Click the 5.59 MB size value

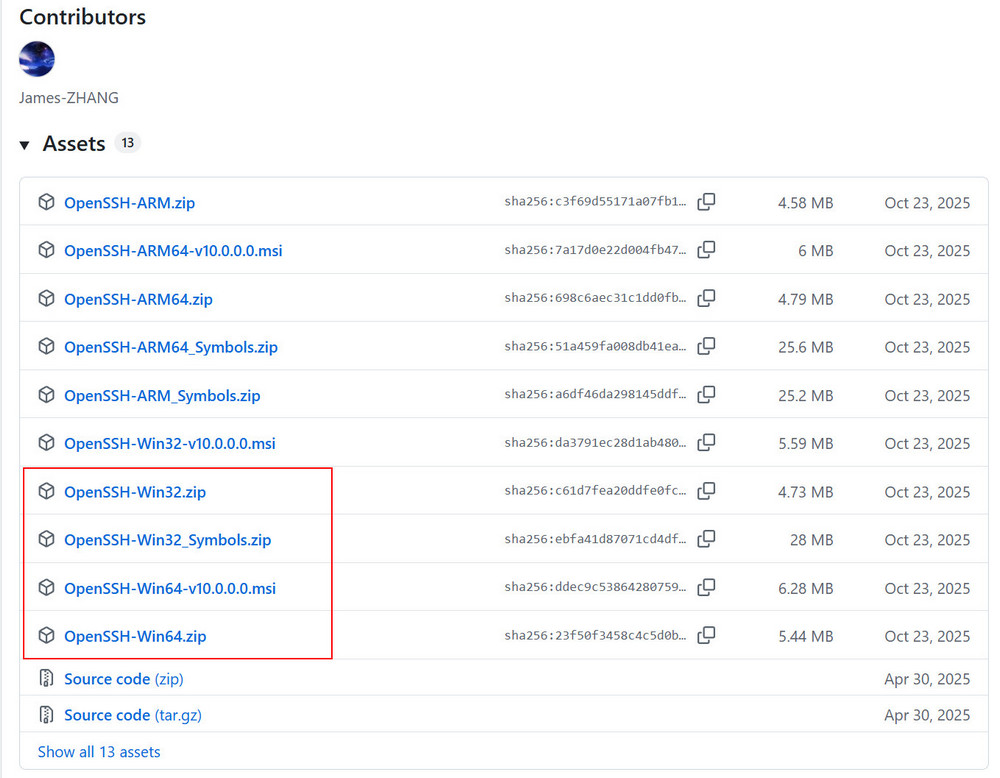(x=805, y=443)
